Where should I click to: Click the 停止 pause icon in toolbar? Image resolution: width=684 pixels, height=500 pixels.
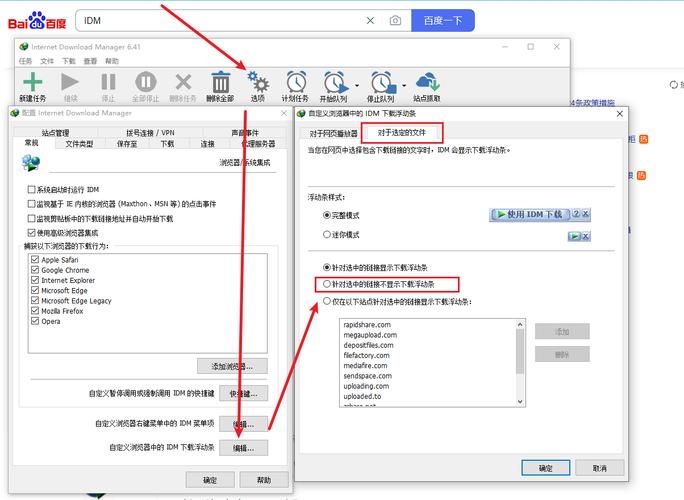[x=108, y=82]
